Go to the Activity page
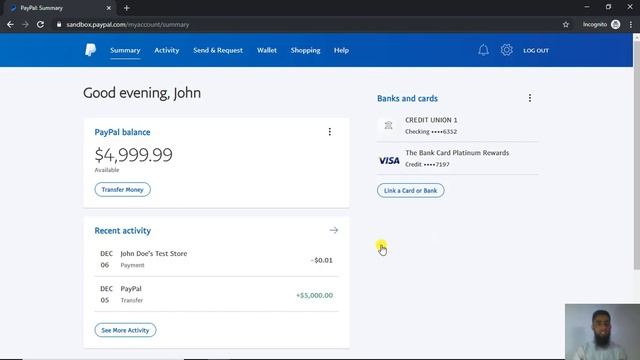Screen dimensions: 640x360 click(167, 50)
